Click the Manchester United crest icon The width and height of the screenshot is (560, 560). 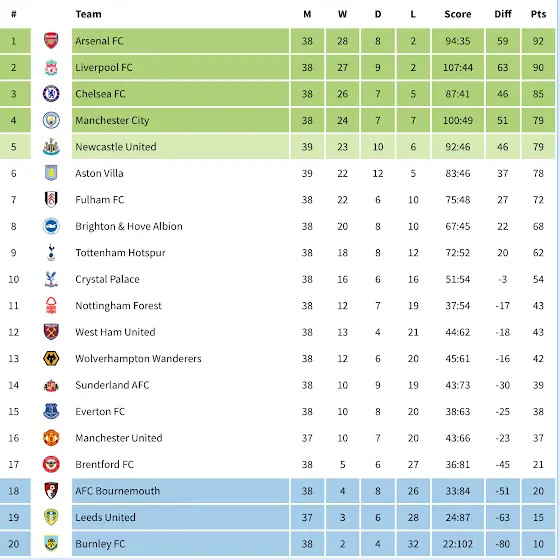(51, 438)
